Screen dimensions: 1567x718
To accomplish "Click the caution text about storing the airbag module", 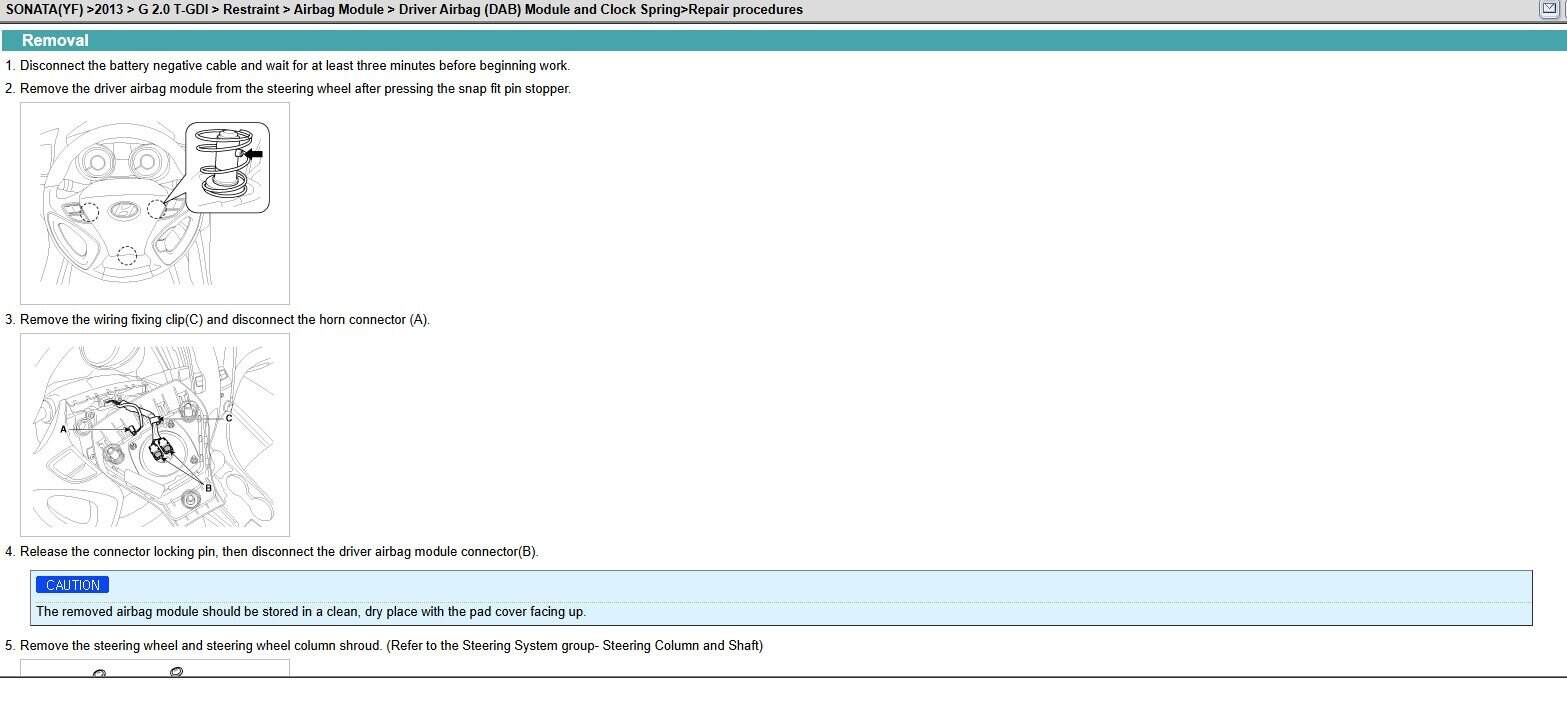I will tap(311, 612).
